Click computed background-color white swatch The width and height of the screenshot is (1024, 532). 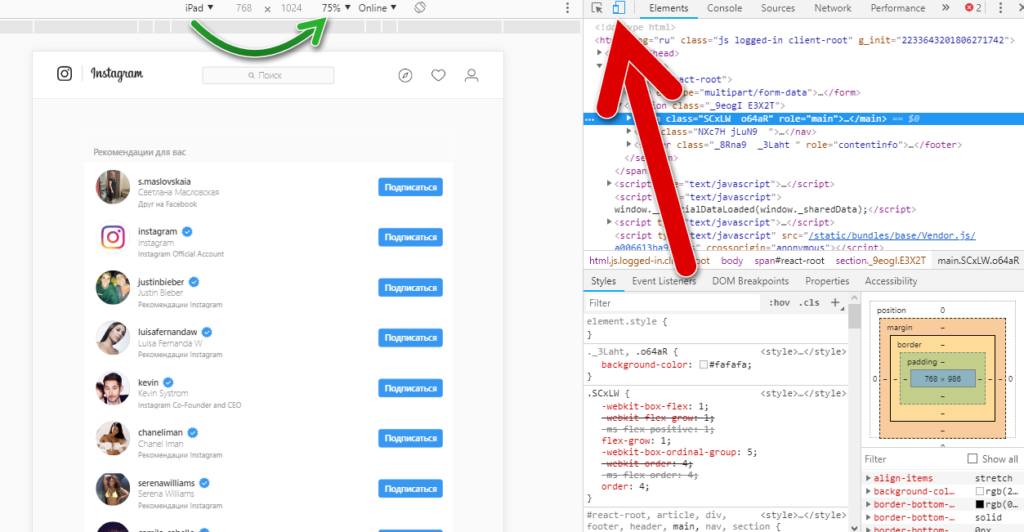click(979, 491)
